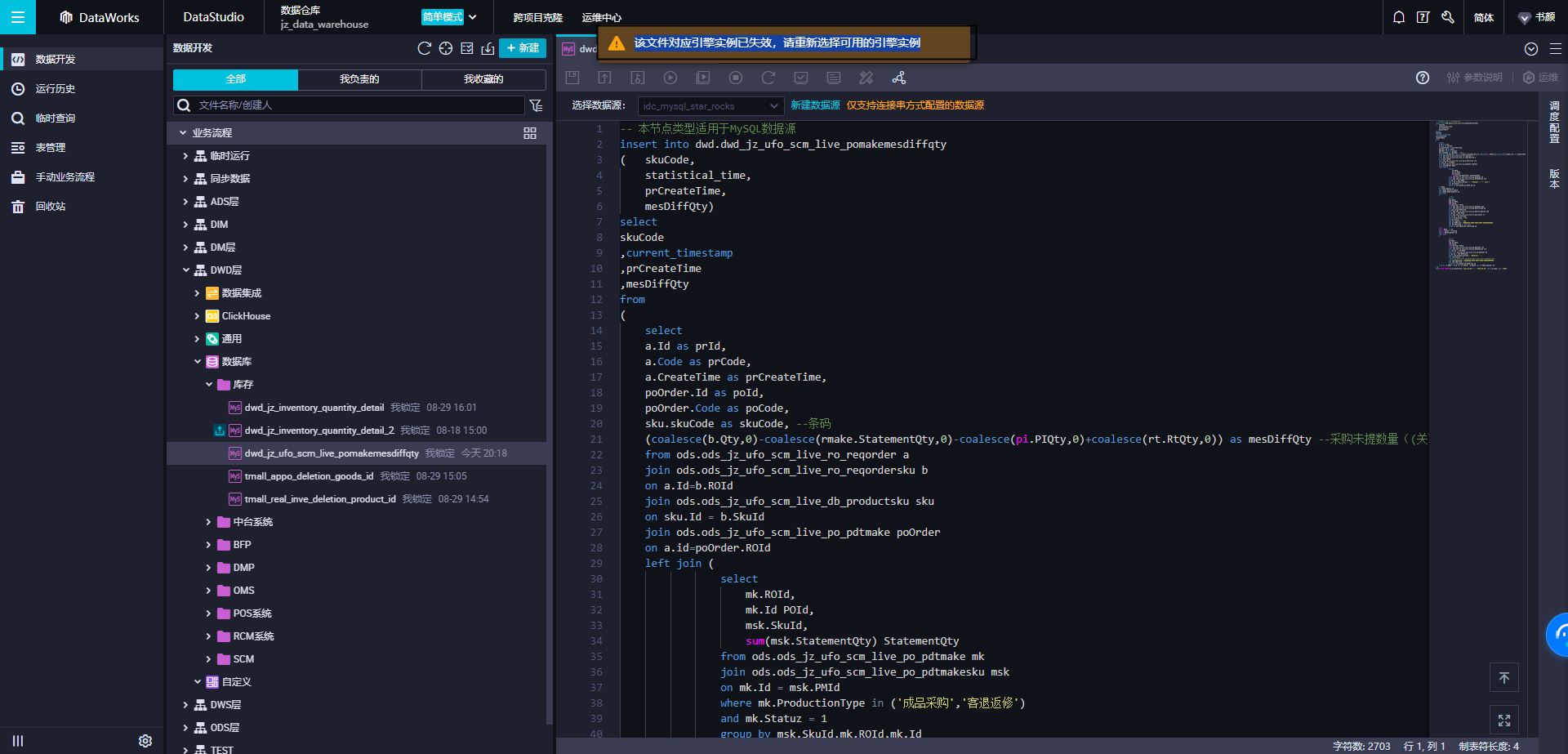Click the wrench settings icon in header
The height and width of the screenshot is (754, 1568).
(1448, 17)
